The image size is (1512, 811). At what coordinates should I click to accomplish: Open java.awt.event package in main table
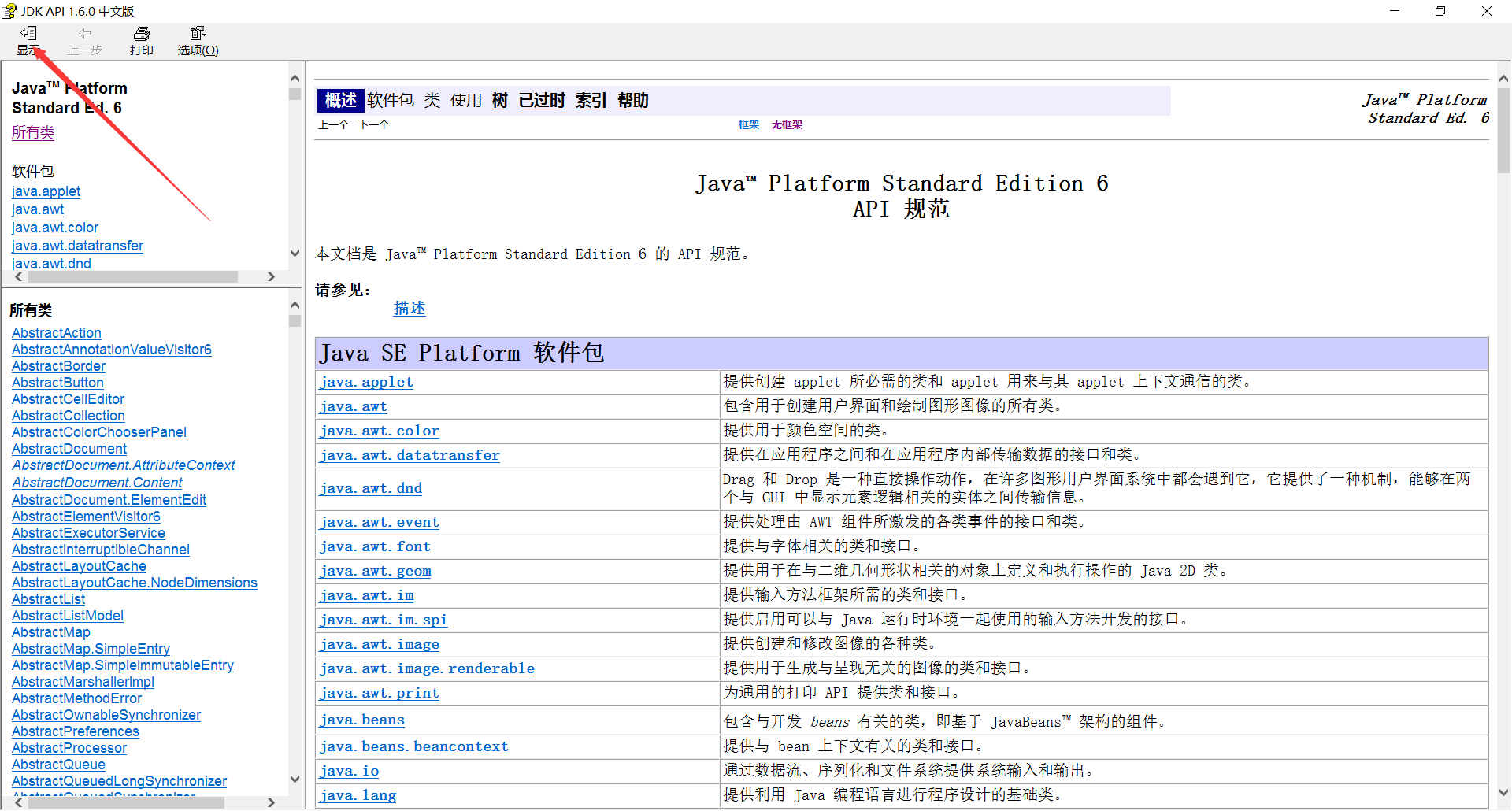(x=380, y=522)
